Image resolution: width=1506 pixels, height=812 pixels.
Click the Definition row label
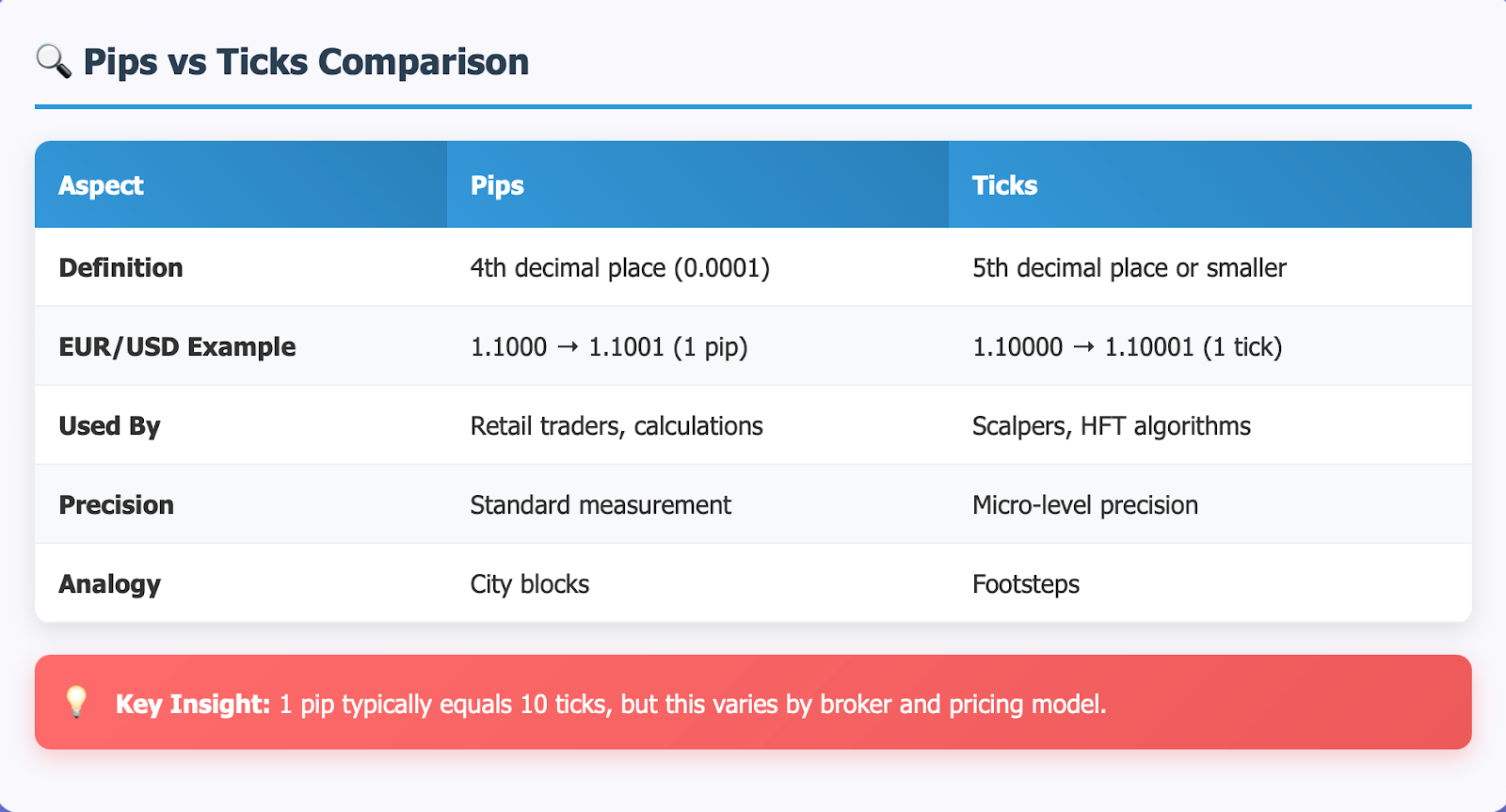pos(120,267)
